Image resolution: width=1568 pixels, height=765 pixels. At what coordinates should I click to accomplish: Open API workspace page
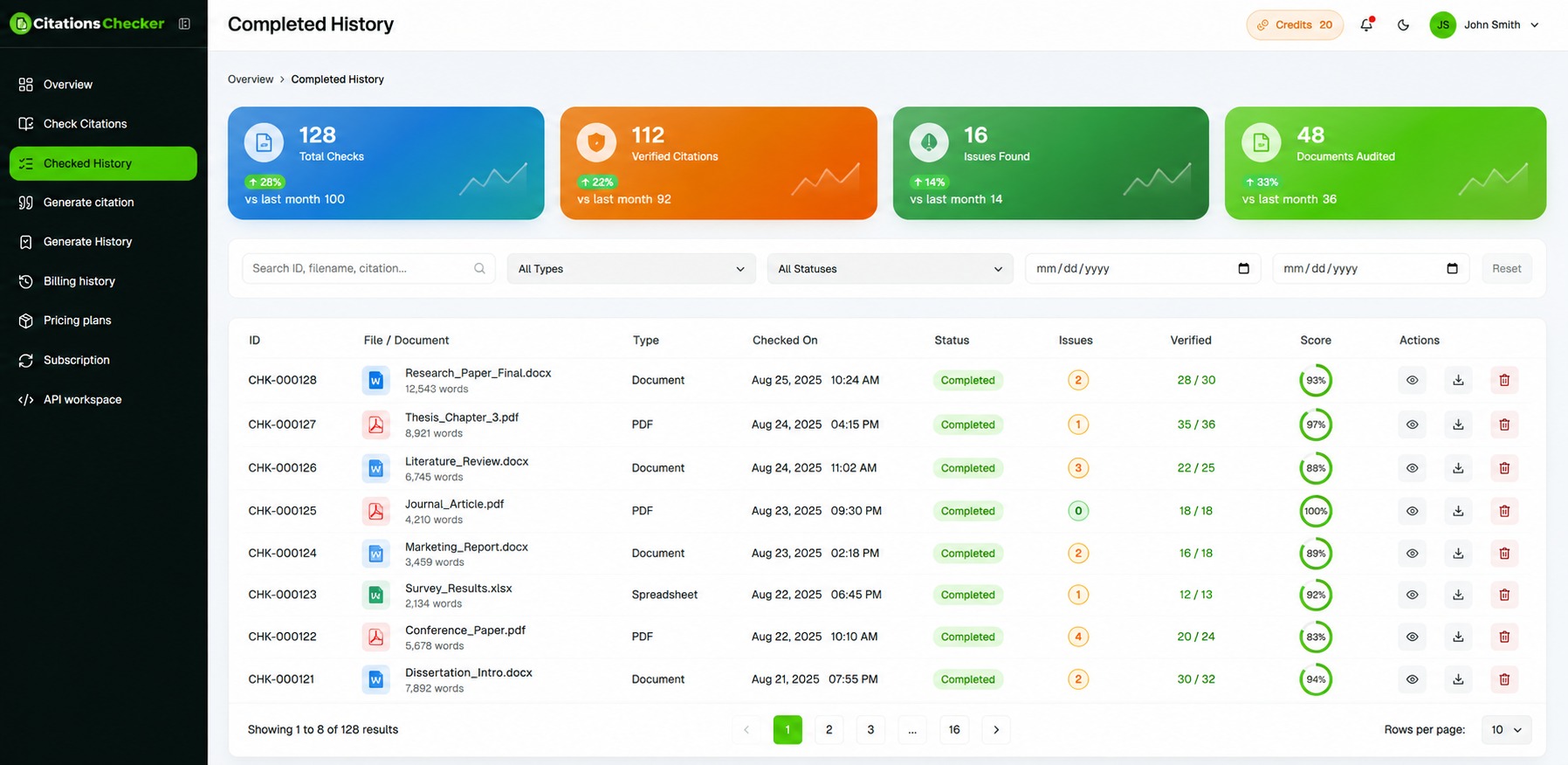pos(103,399)
